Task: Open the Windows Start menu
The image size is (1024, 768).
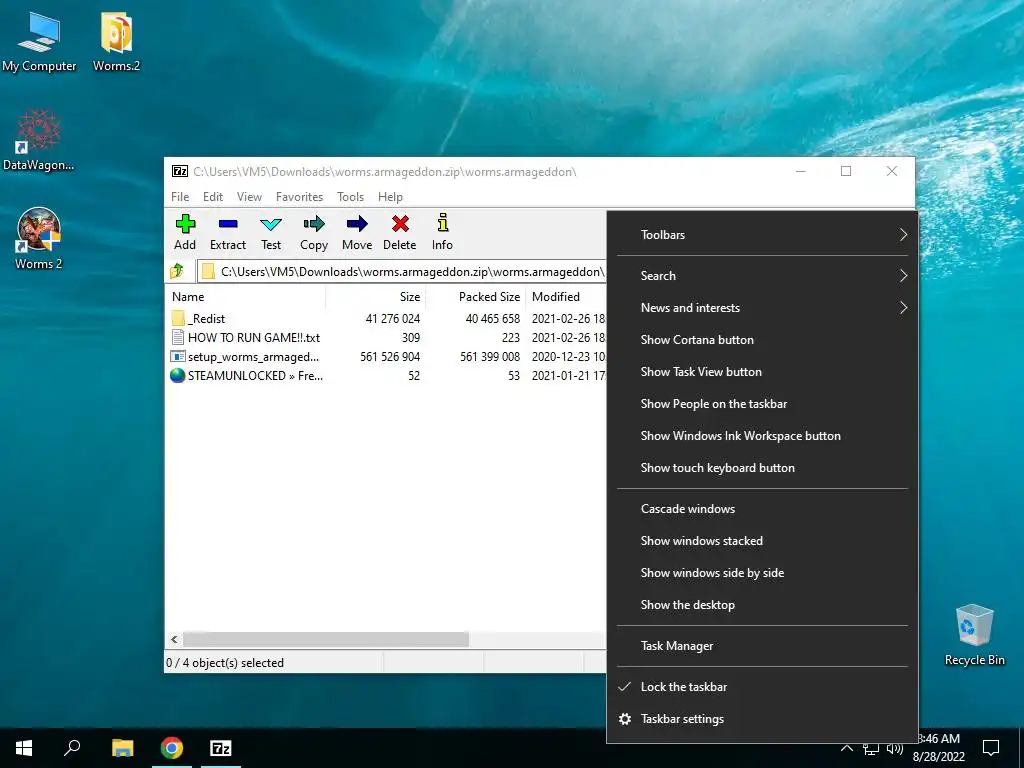Action: tap(24, 748)
